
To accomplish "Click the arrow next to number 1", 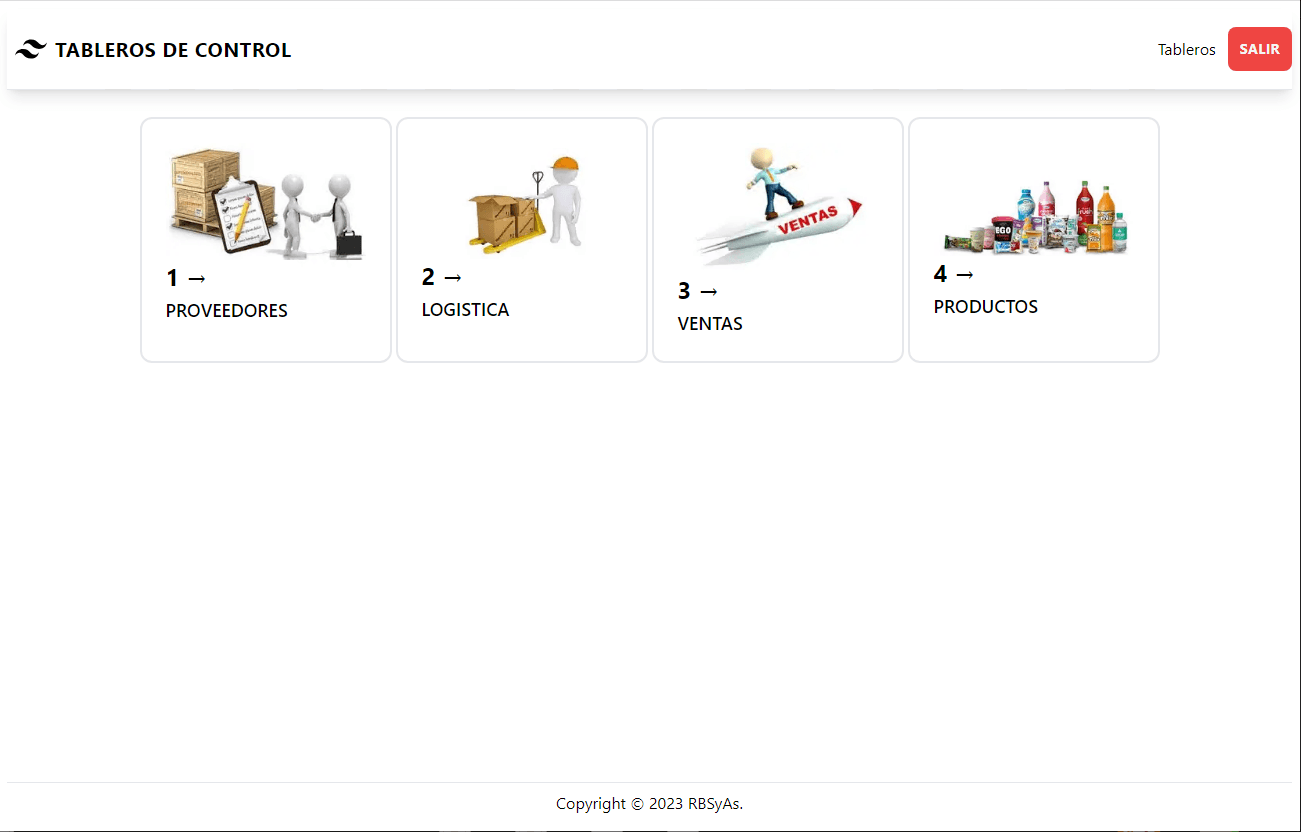I will tap(196, 279).
